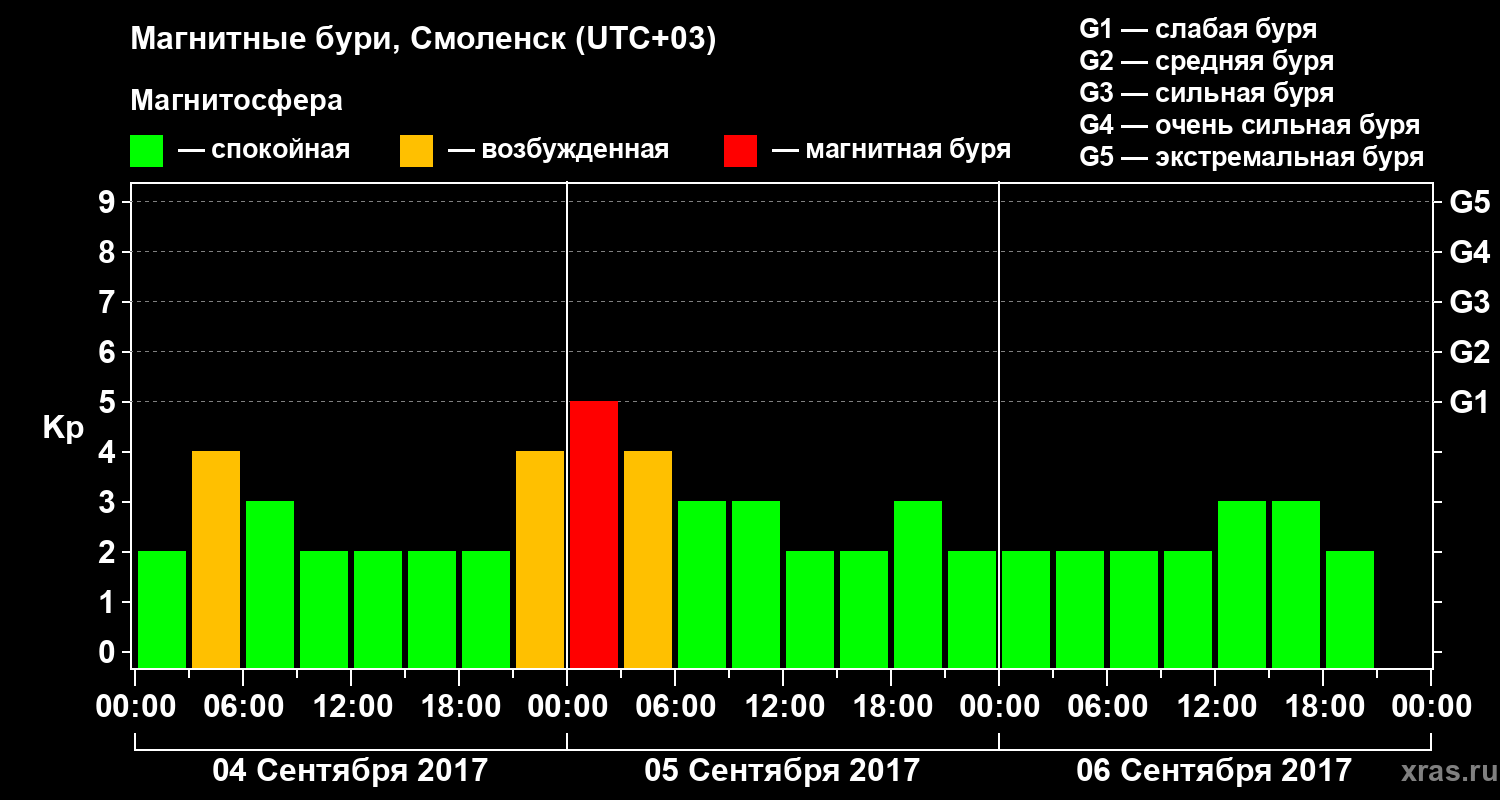Select the orange 03:00–06:00 bar on 04 Сентября

click(216, 559)
